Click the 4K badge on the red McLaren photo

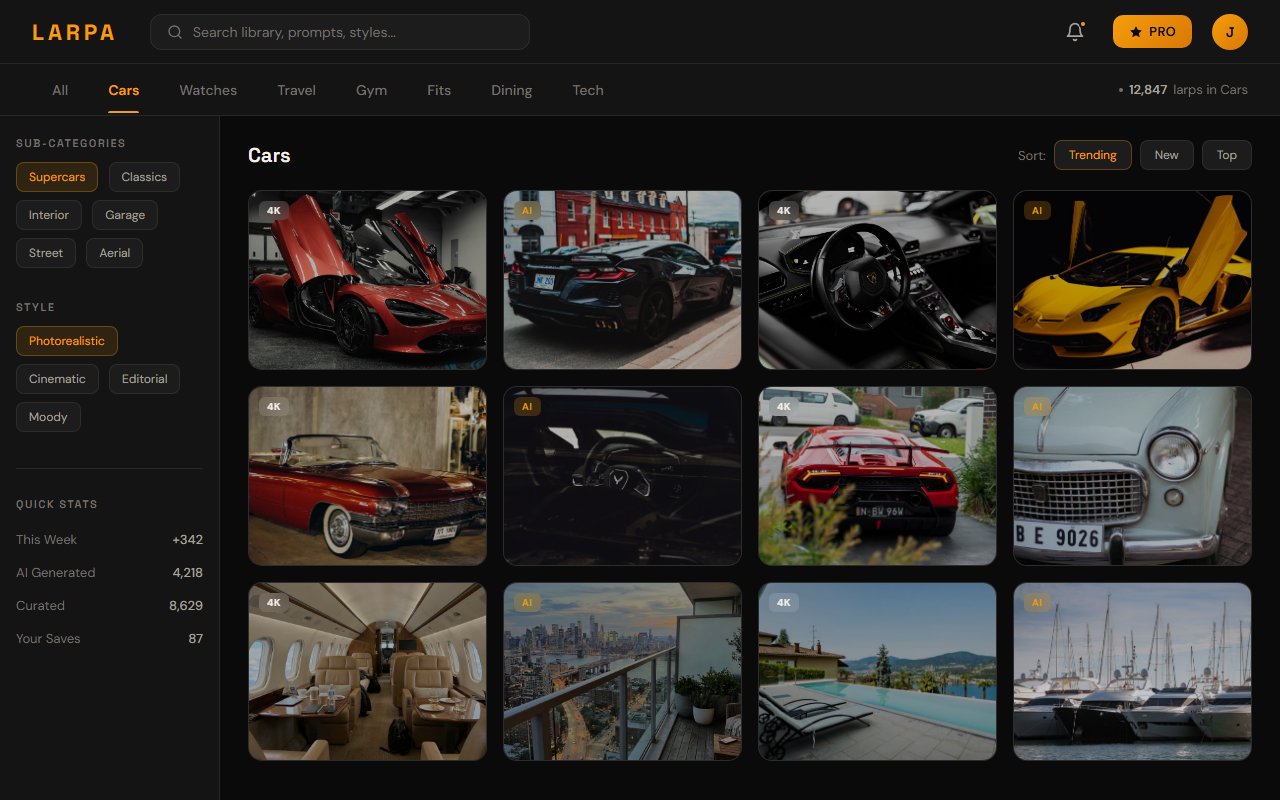click(273, 210)
